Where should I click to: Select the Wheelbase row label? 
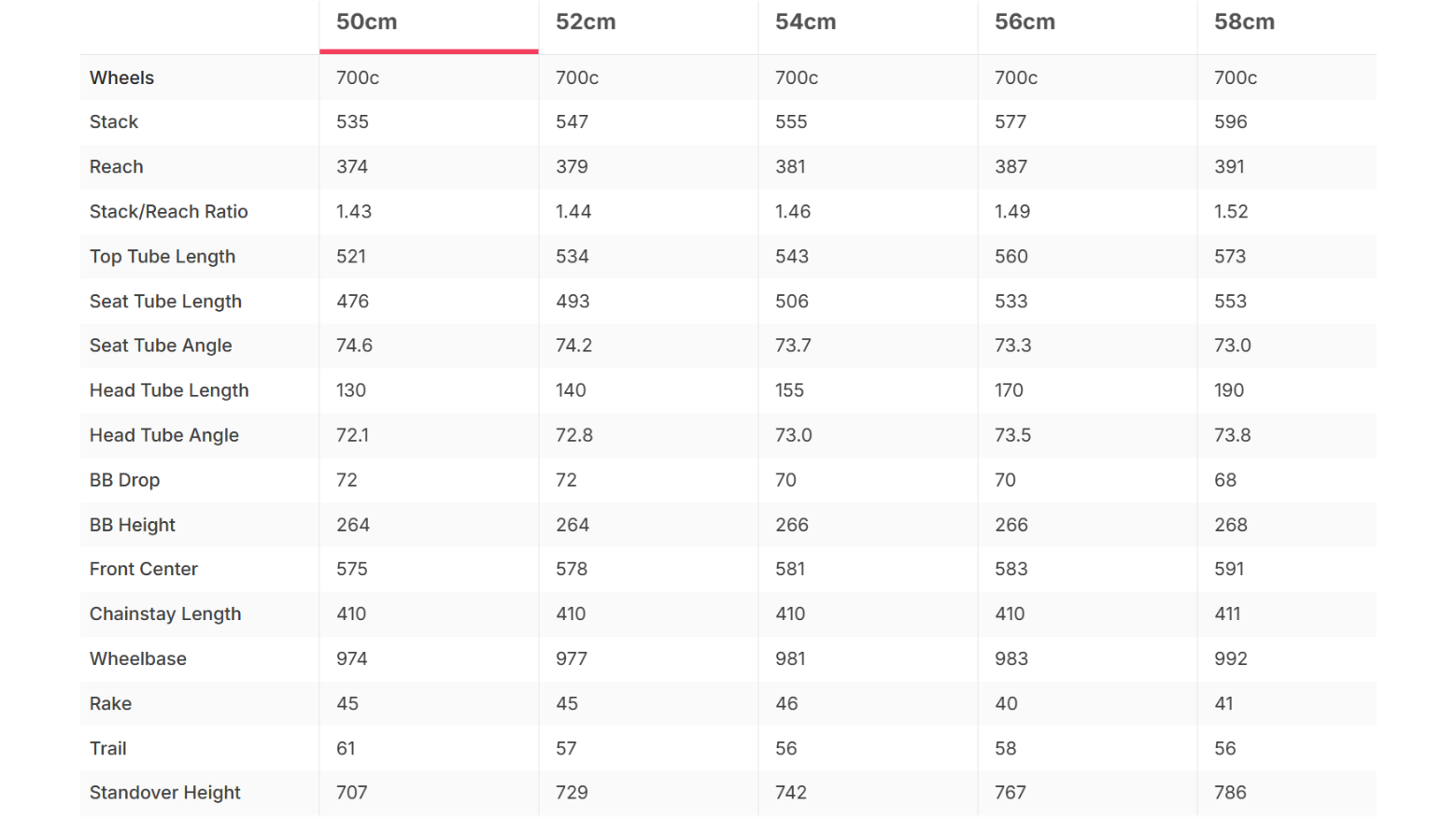click(138, 659)
